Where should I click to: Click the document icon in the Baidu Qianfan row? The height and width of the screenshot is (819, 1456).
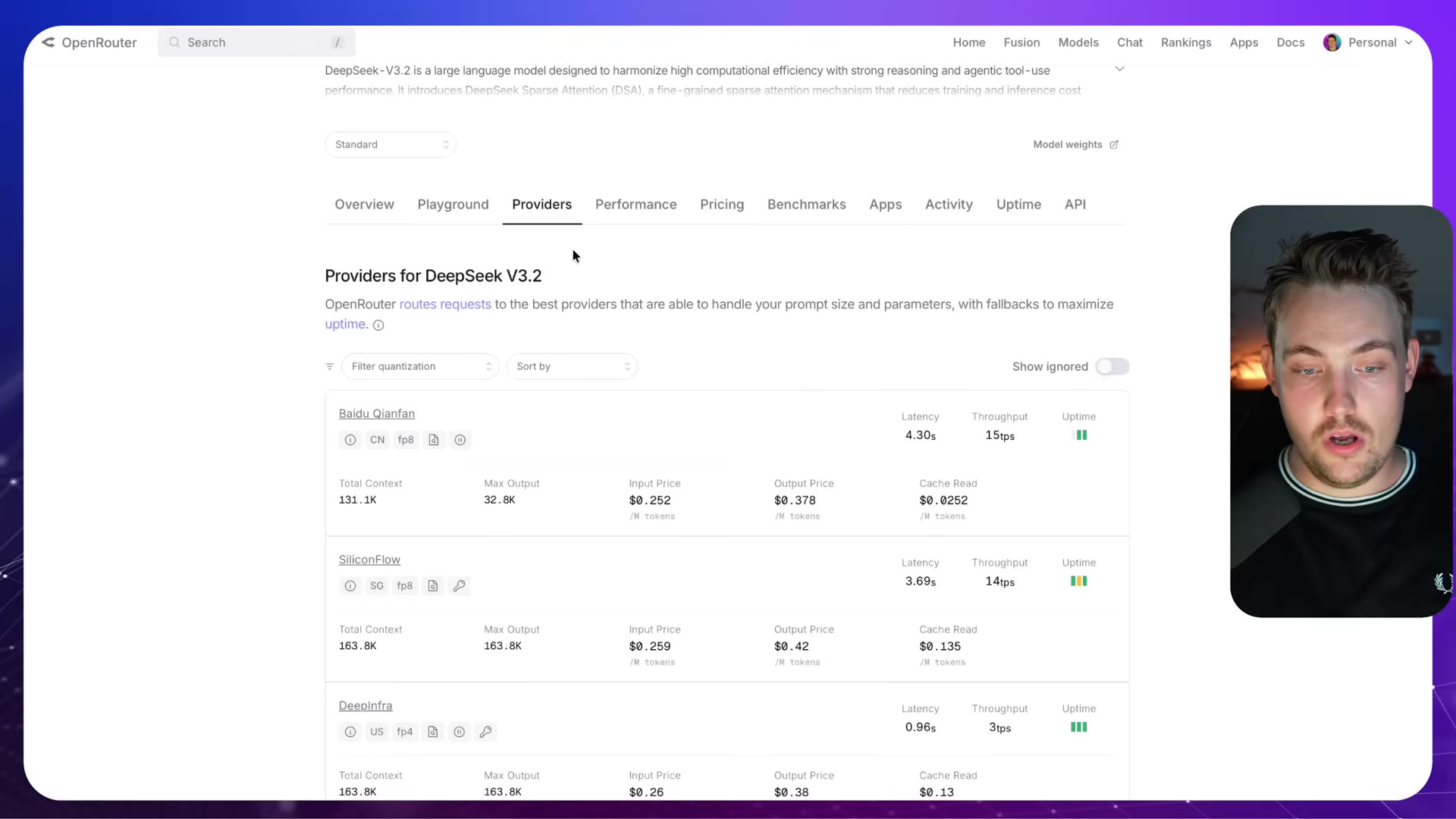[434, 440]
